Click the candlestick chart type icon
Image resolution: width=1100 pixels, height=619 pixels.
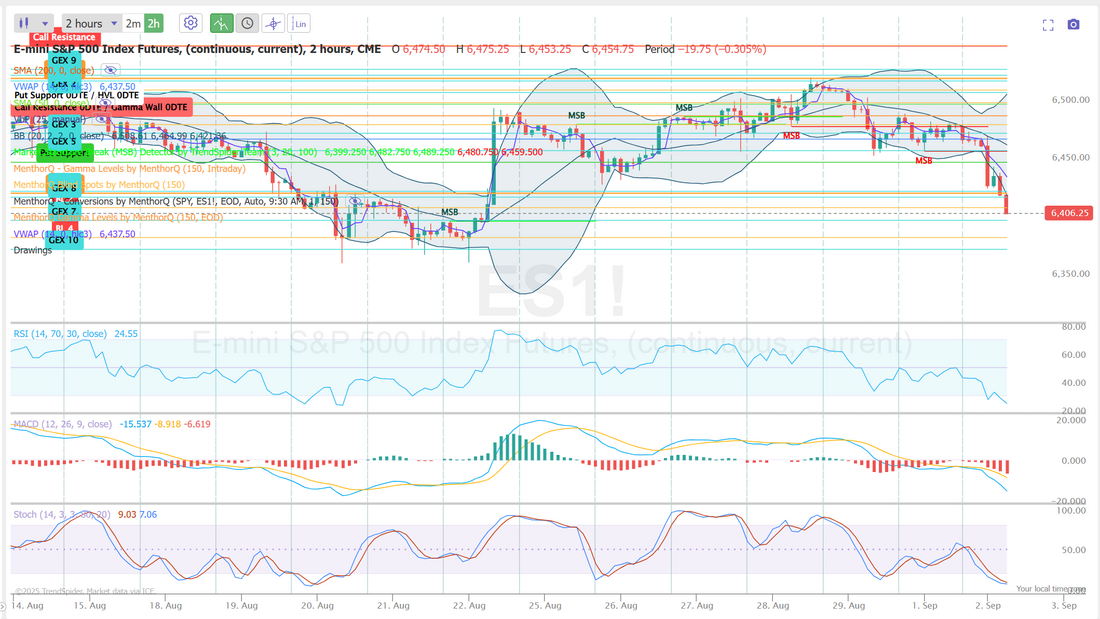(x=25, y=23)
